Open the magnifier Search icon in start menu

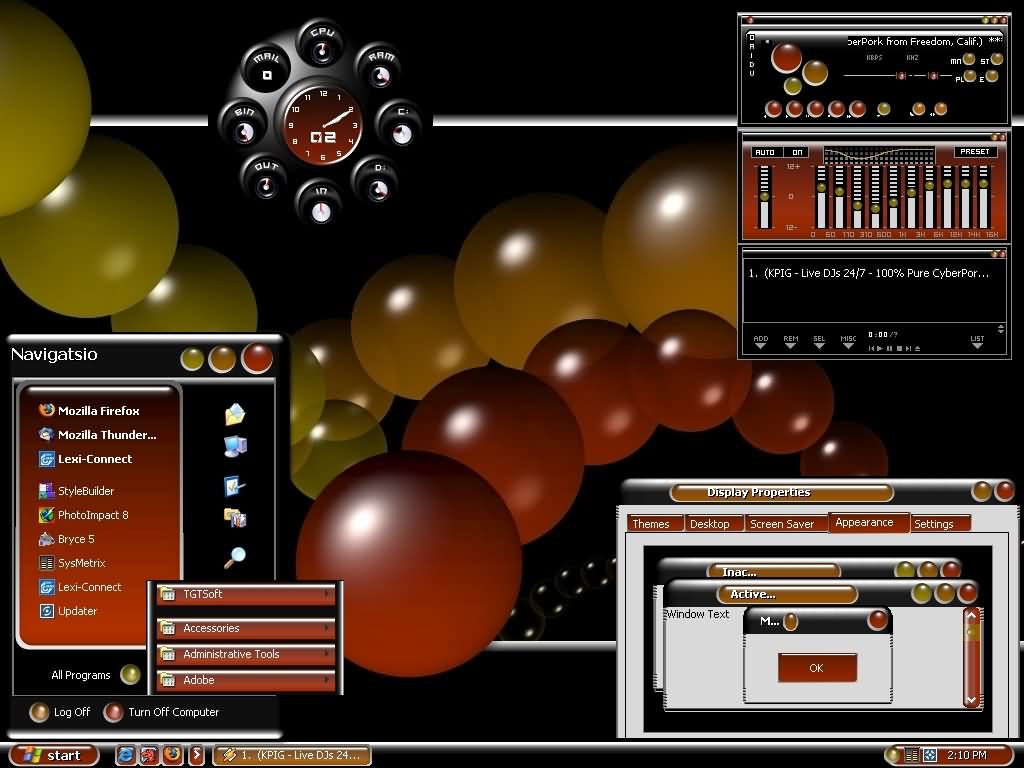pyautogui.click(x=234, y=557)
